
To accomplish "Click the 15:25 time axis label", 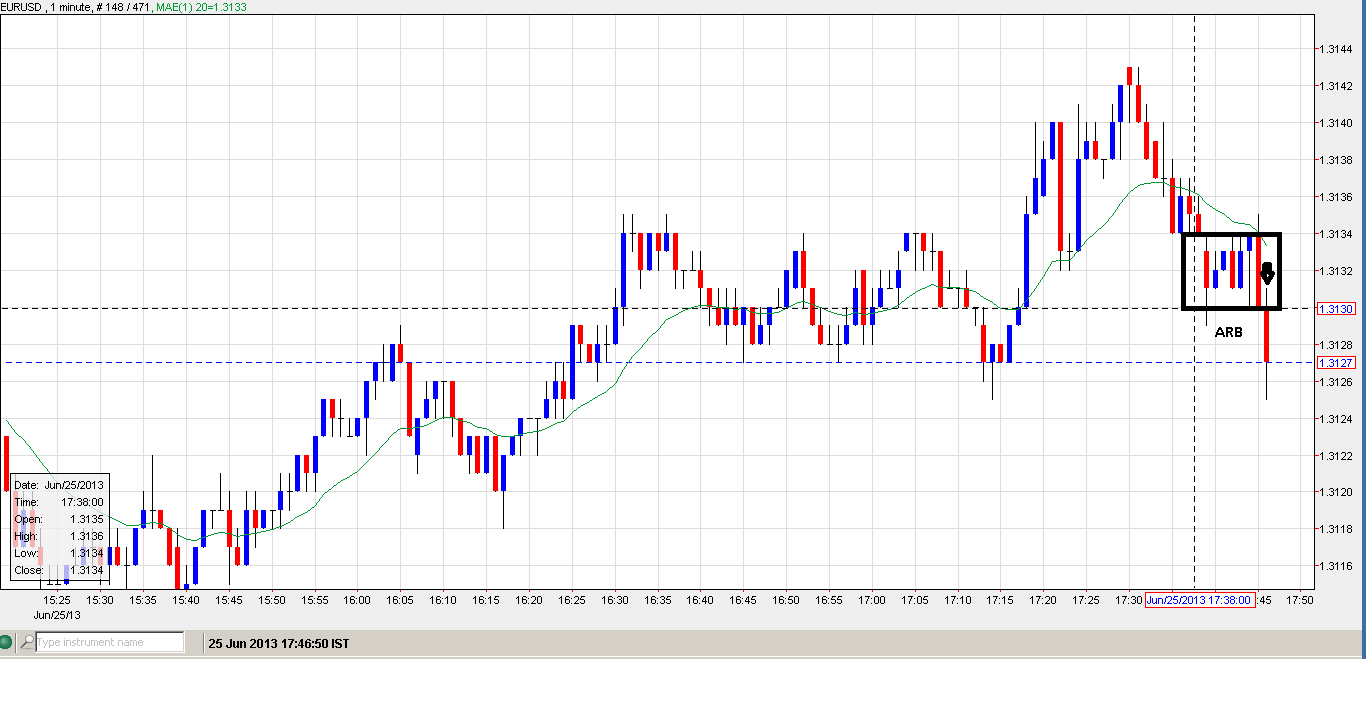I will 57,600.
